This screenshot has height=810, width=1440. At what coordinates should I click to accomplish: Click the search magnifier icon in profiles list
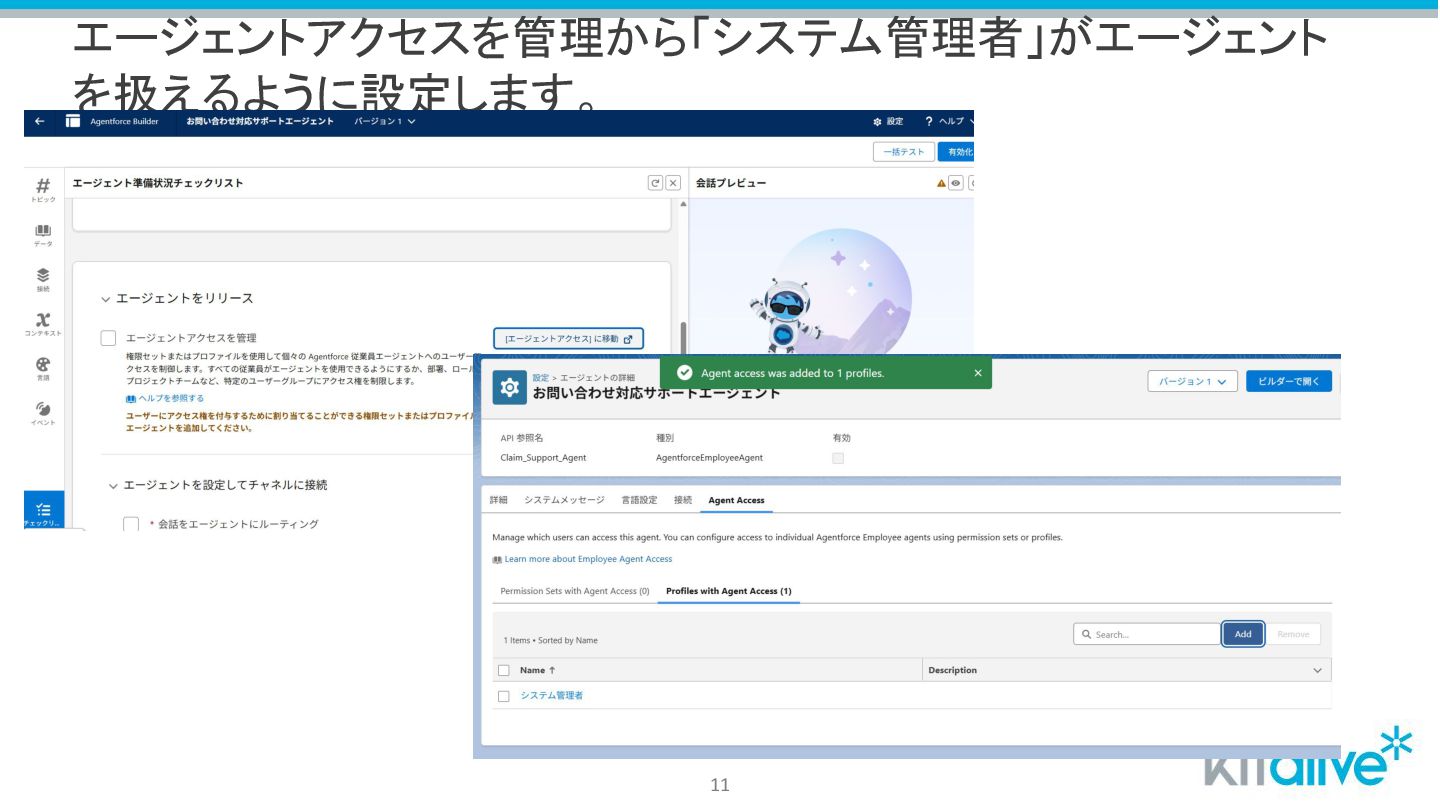click(x=1086, y=634)
